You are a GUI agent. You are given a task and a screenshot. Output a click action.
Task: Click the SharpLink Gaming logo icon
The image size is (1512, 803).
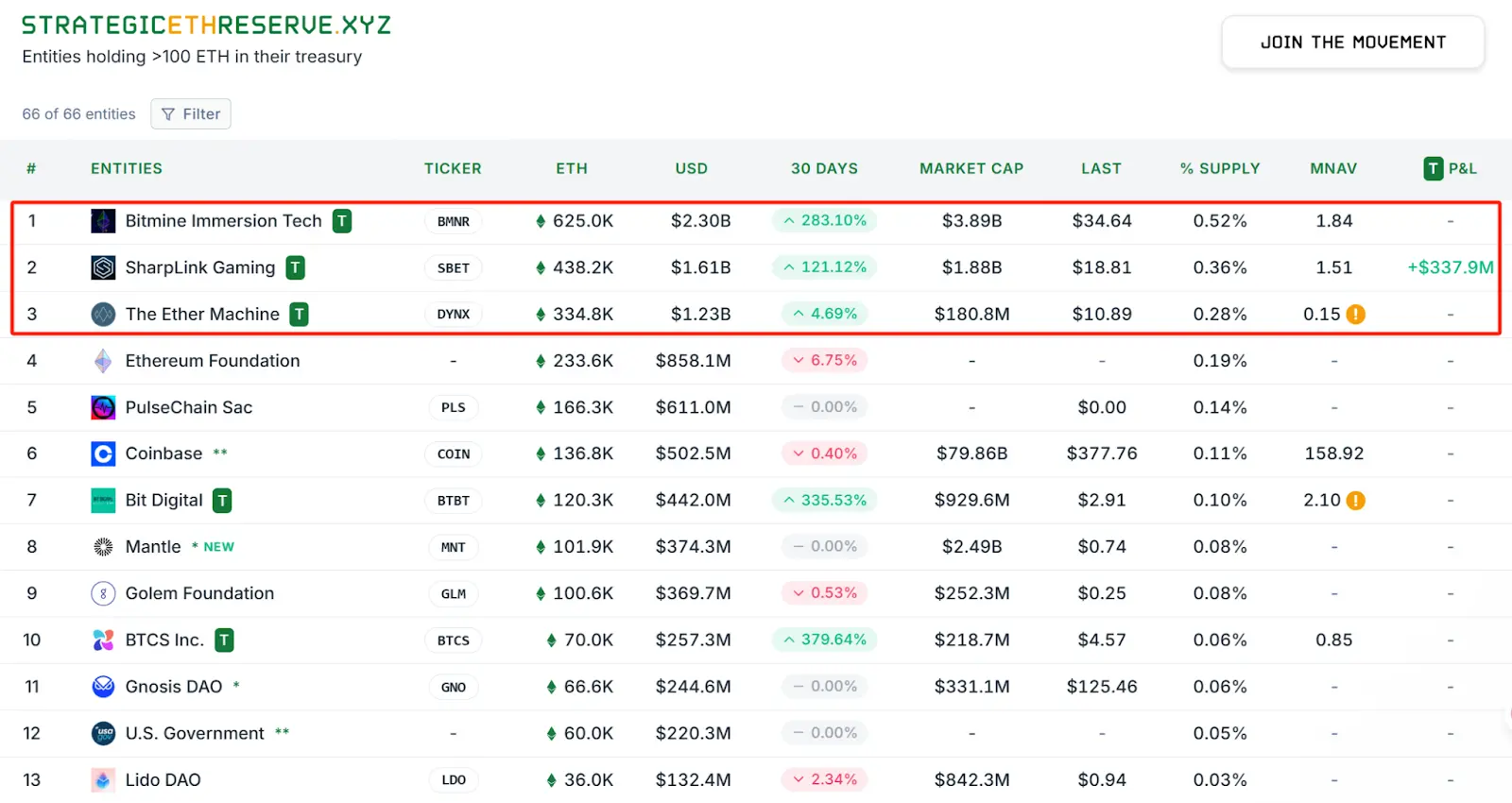tap(103, 267)
